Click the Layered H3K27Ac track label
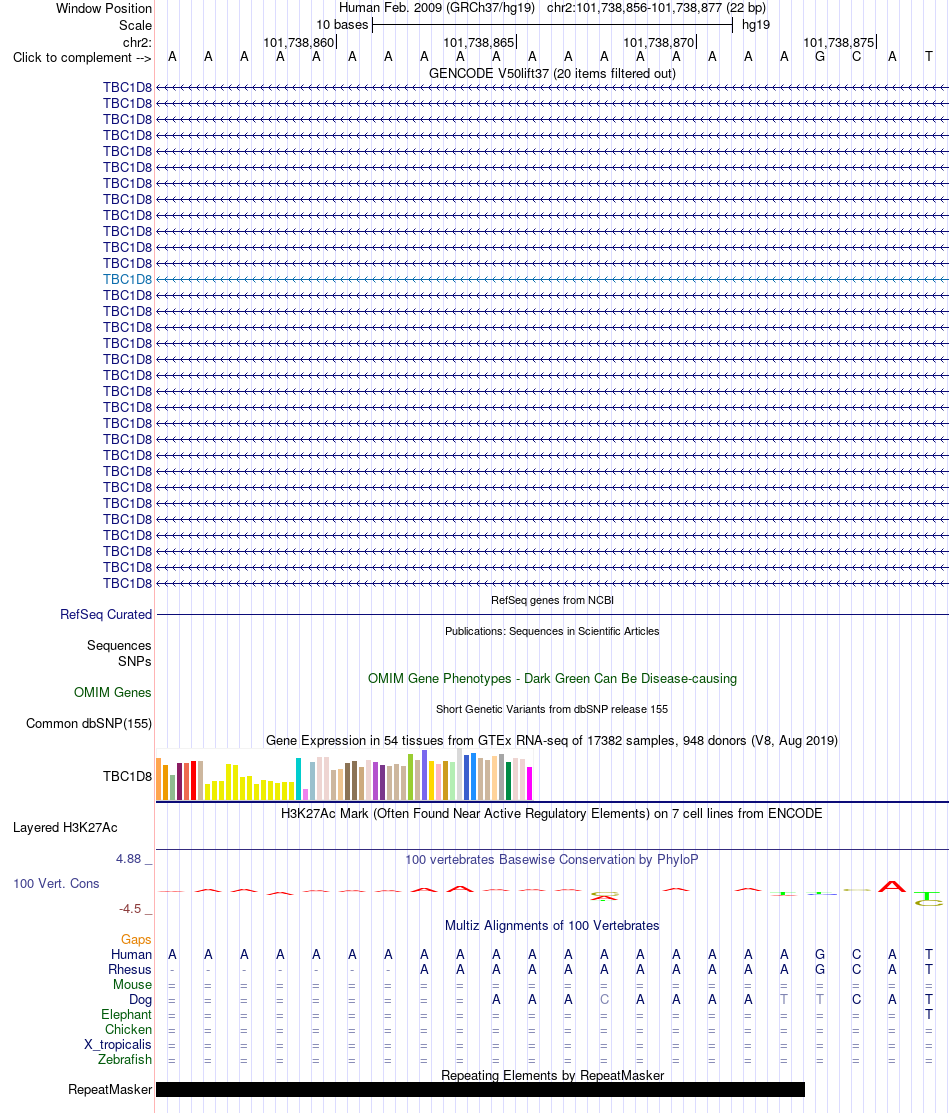950x1113 pixels. 65,828
